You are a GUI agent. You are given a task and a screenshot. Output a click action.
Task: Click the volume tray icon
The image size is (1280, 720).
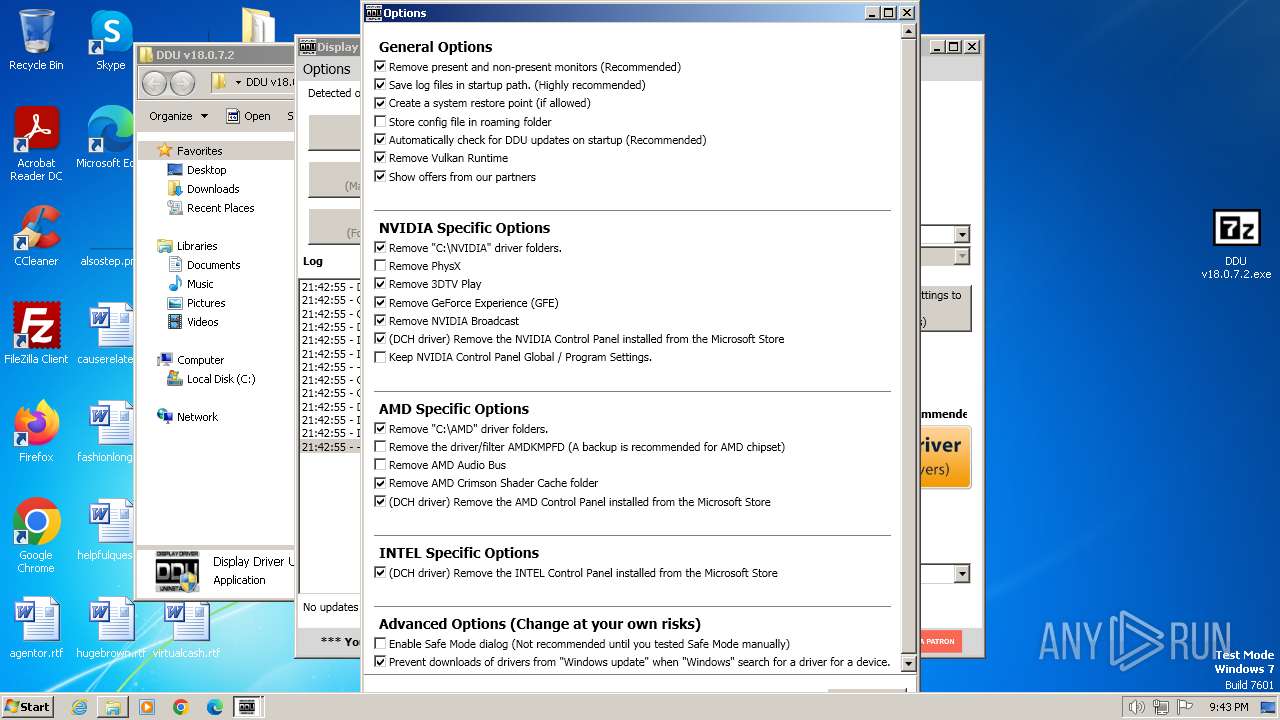pos(1136,707)
